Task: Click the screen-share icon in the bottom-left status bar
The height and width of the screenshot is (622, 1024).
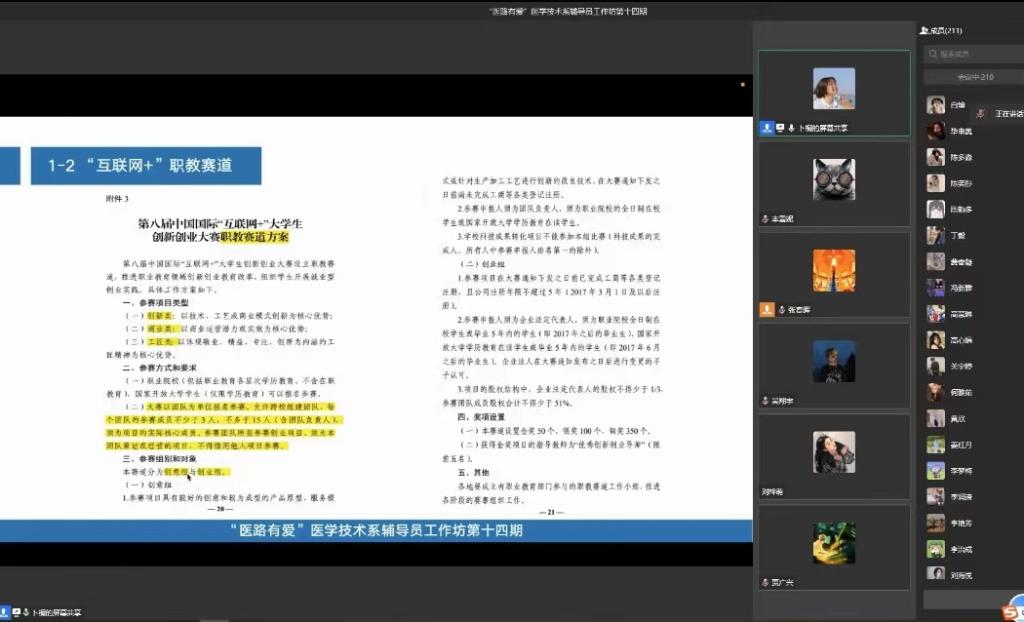Action: 16,612
